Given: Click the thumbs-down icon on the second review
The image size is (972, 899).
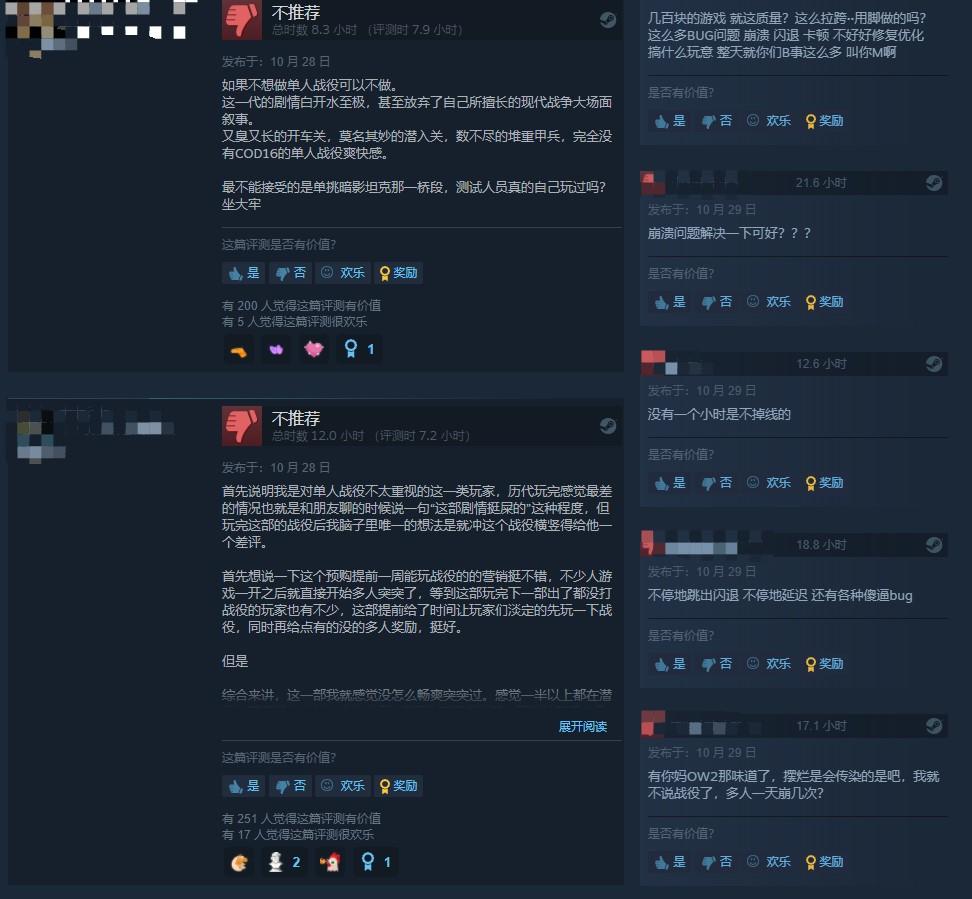Looking at the screenshot, I should click(241, 426).
